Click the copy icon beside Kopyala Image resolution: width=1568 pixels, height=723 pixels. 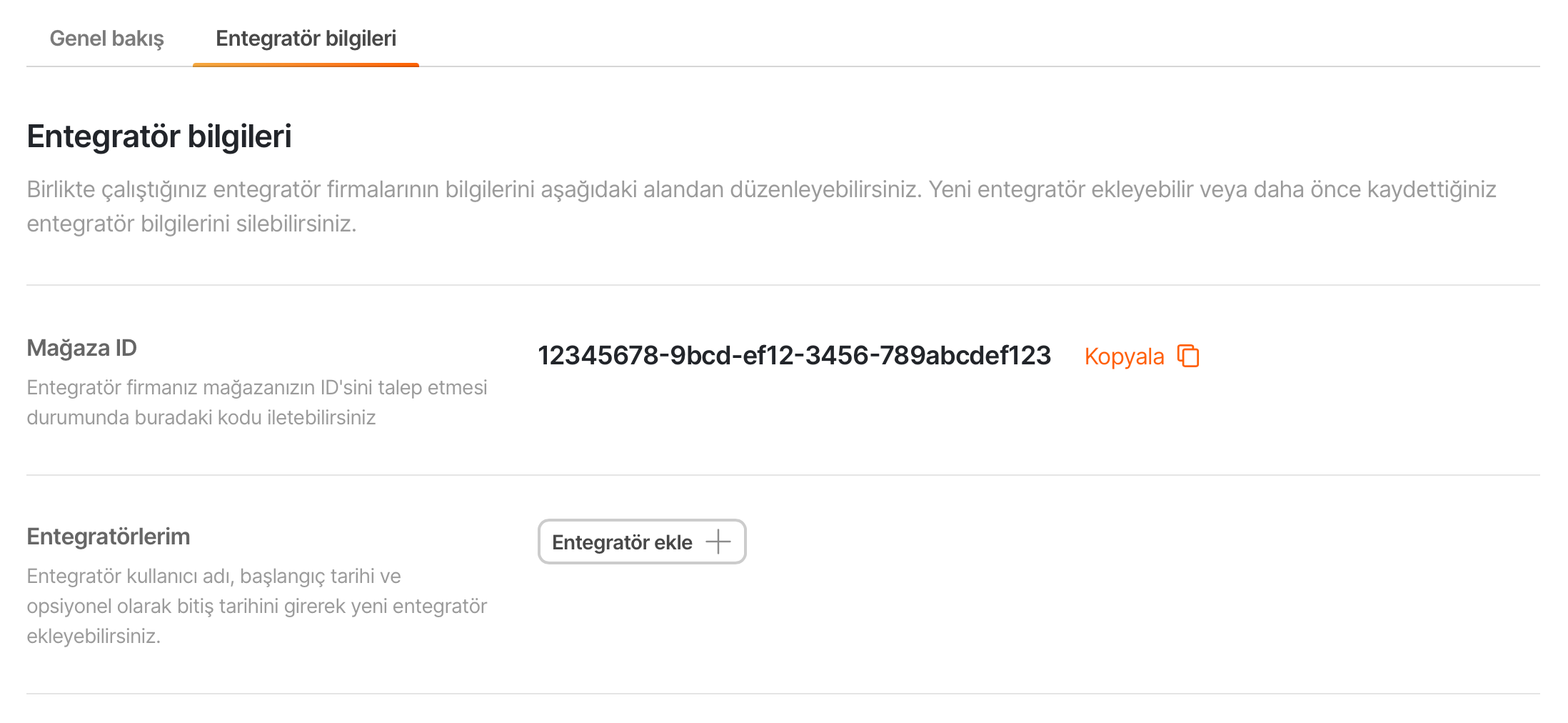coord(1188,356)
